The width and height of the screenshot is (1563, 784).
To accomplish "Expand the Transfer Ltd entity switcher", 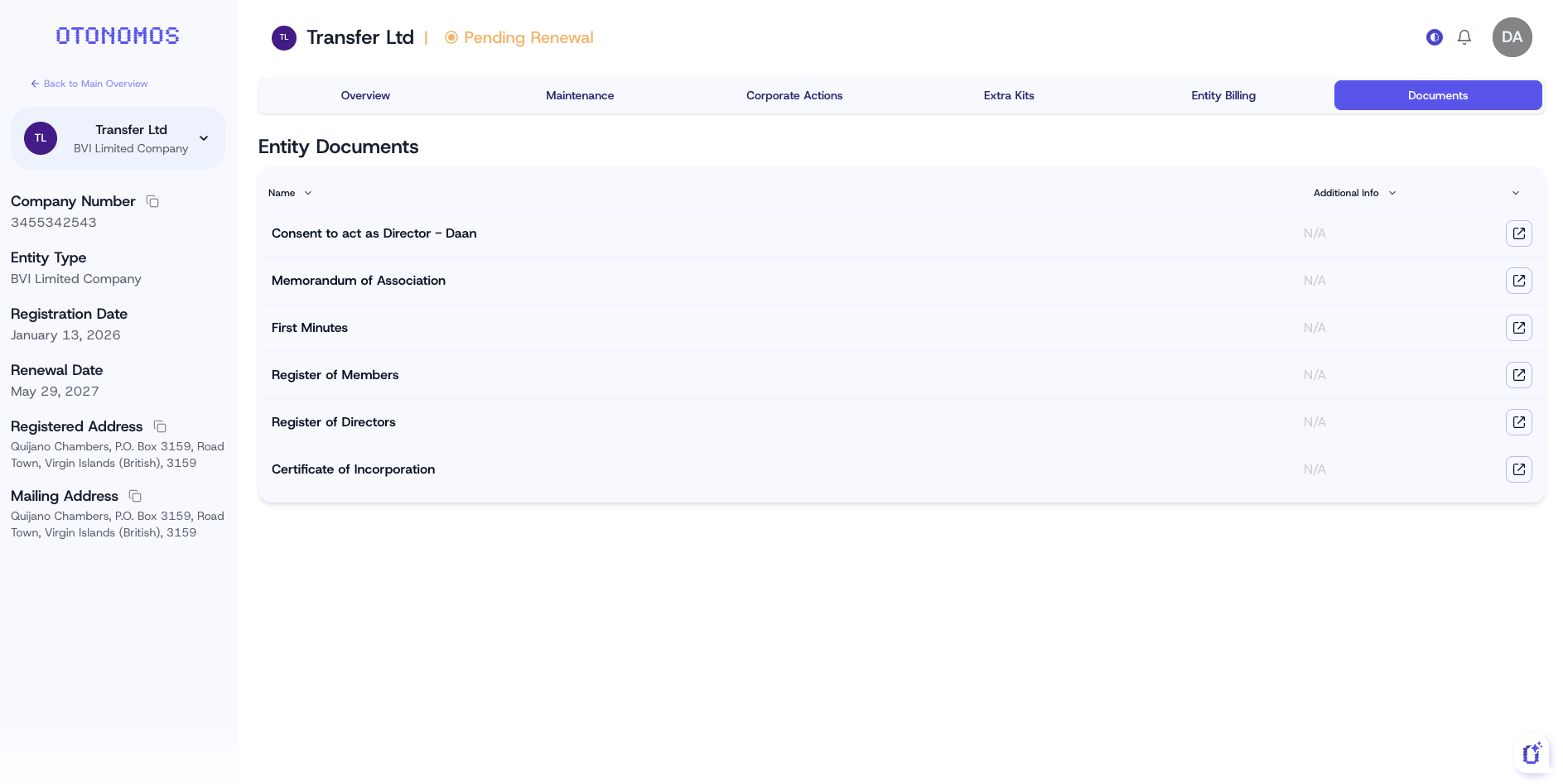I will [x=203, y=138].
